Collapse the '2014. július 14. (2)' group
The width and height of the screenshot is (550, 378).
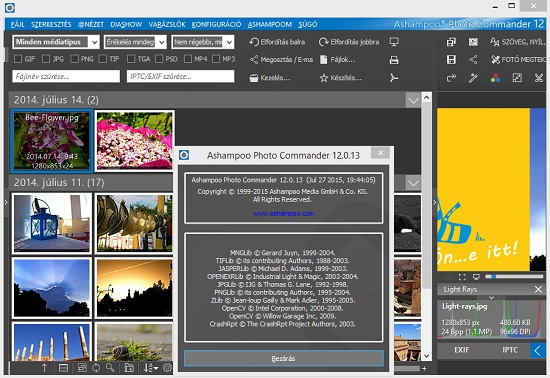pos(413,100)
